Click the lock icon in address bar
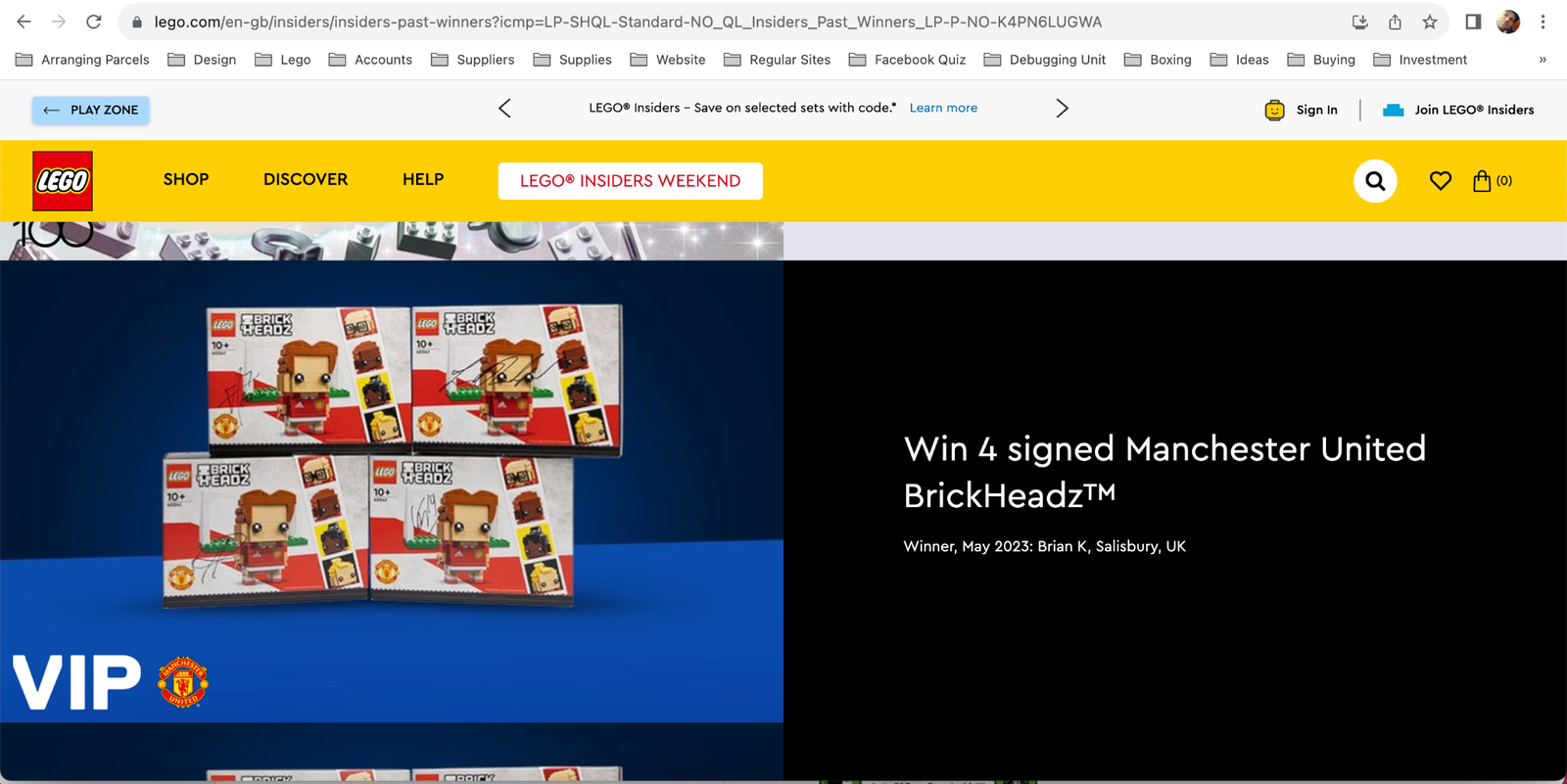Viewport: 1567px width, 784px height. coord(137,22)
